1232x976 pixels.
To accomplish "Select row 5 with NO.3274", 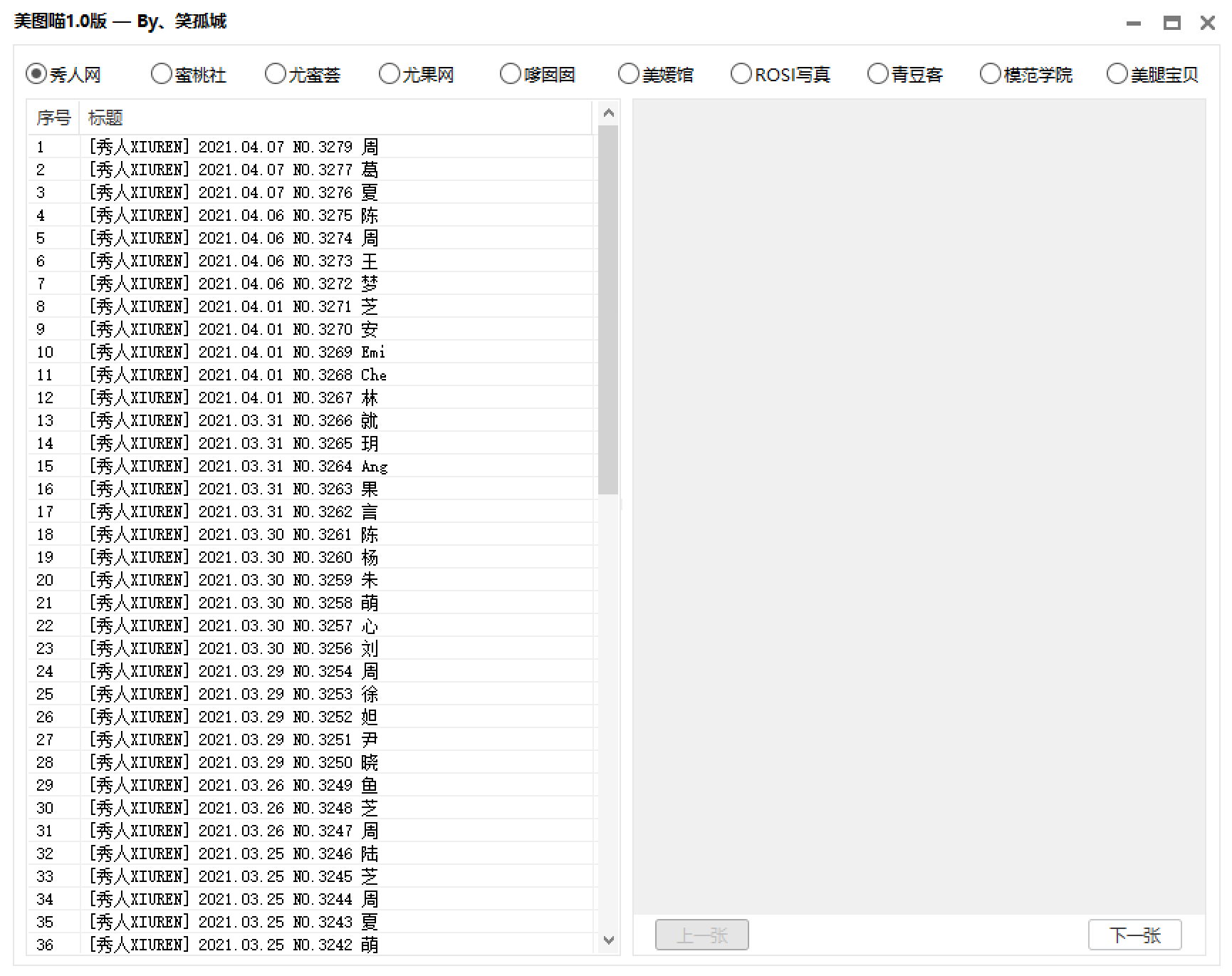I will point(310,238).
